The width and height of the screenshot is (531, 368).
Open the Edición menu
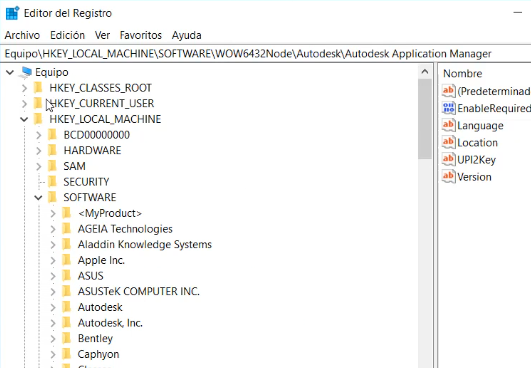tap(67, 35)
